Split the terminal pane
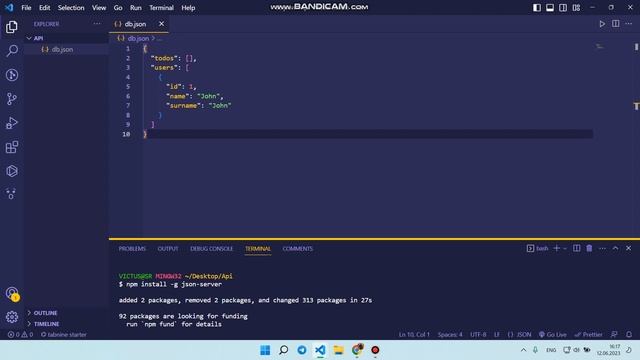Viewport: 640px width, 360px height. point(576,248)
